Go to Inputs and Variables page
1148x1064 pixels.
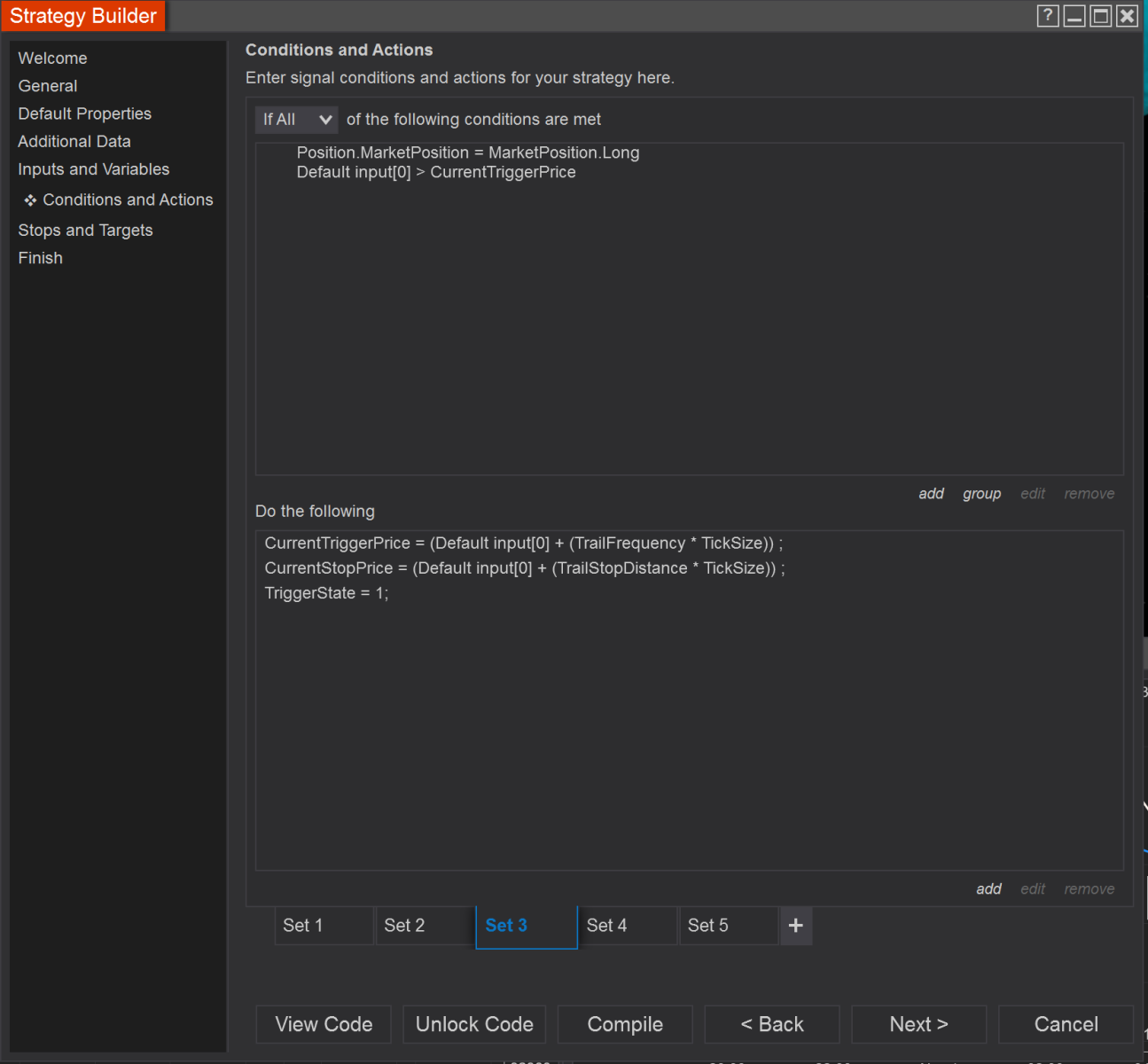[93, 169]
